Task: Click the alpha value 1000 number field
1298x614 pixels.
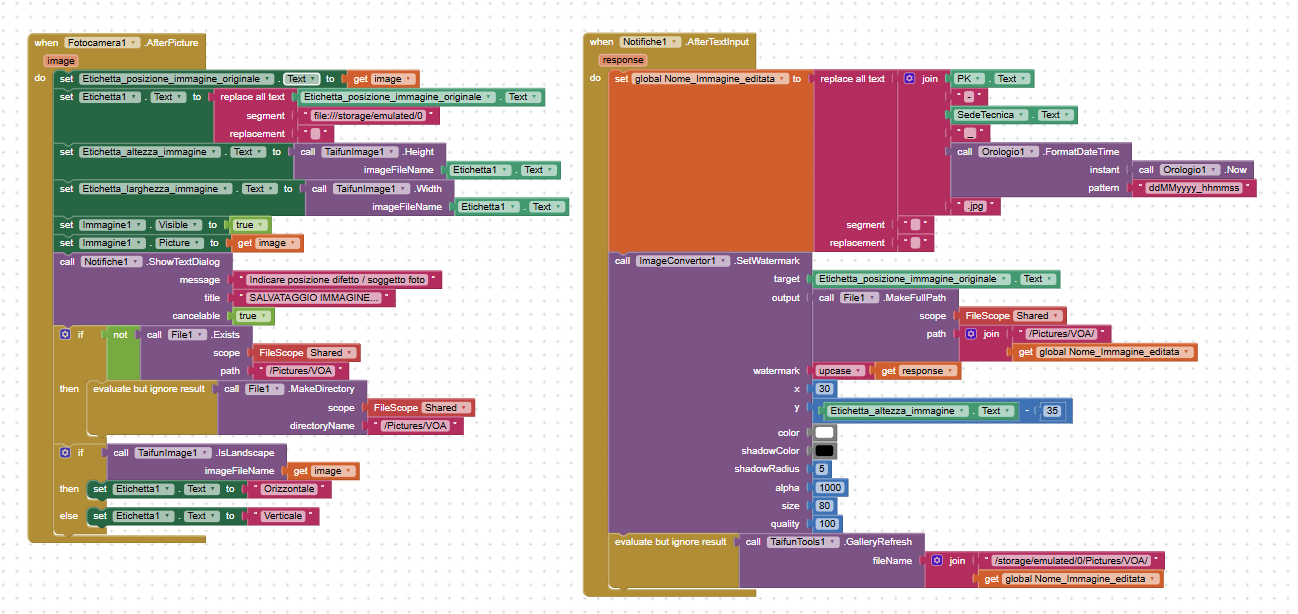Action: 829,488
